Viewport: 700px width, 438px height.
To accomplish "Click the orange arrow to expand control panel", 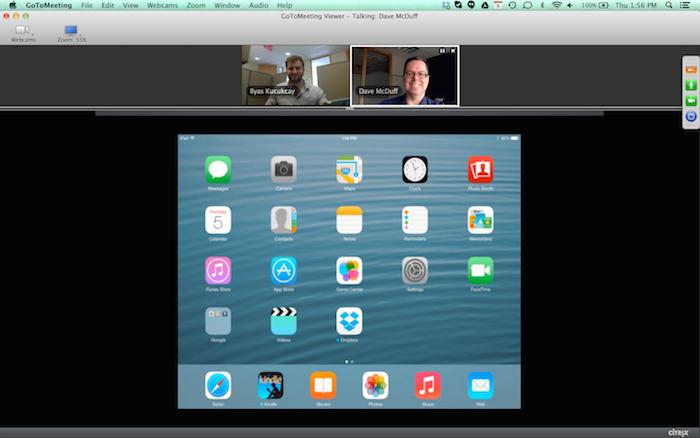I will pyautogui.click(x=691, y=69).
